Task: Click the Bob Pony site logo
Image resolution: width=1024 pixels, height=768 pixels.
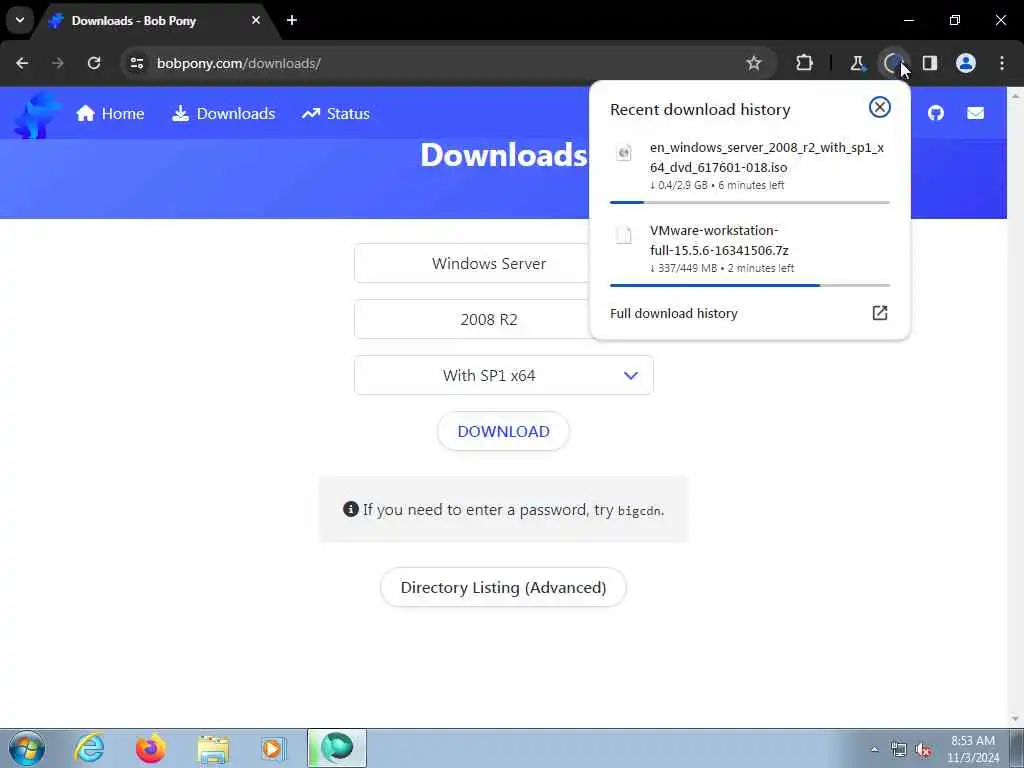Action: click(36, 114)
